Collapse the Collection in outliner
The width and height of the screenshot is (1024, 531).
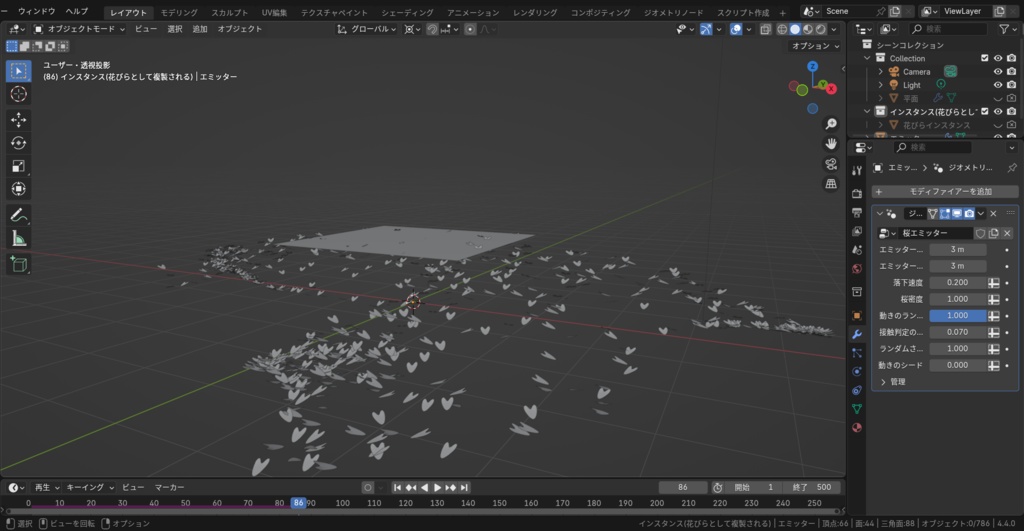click(867, 58)
